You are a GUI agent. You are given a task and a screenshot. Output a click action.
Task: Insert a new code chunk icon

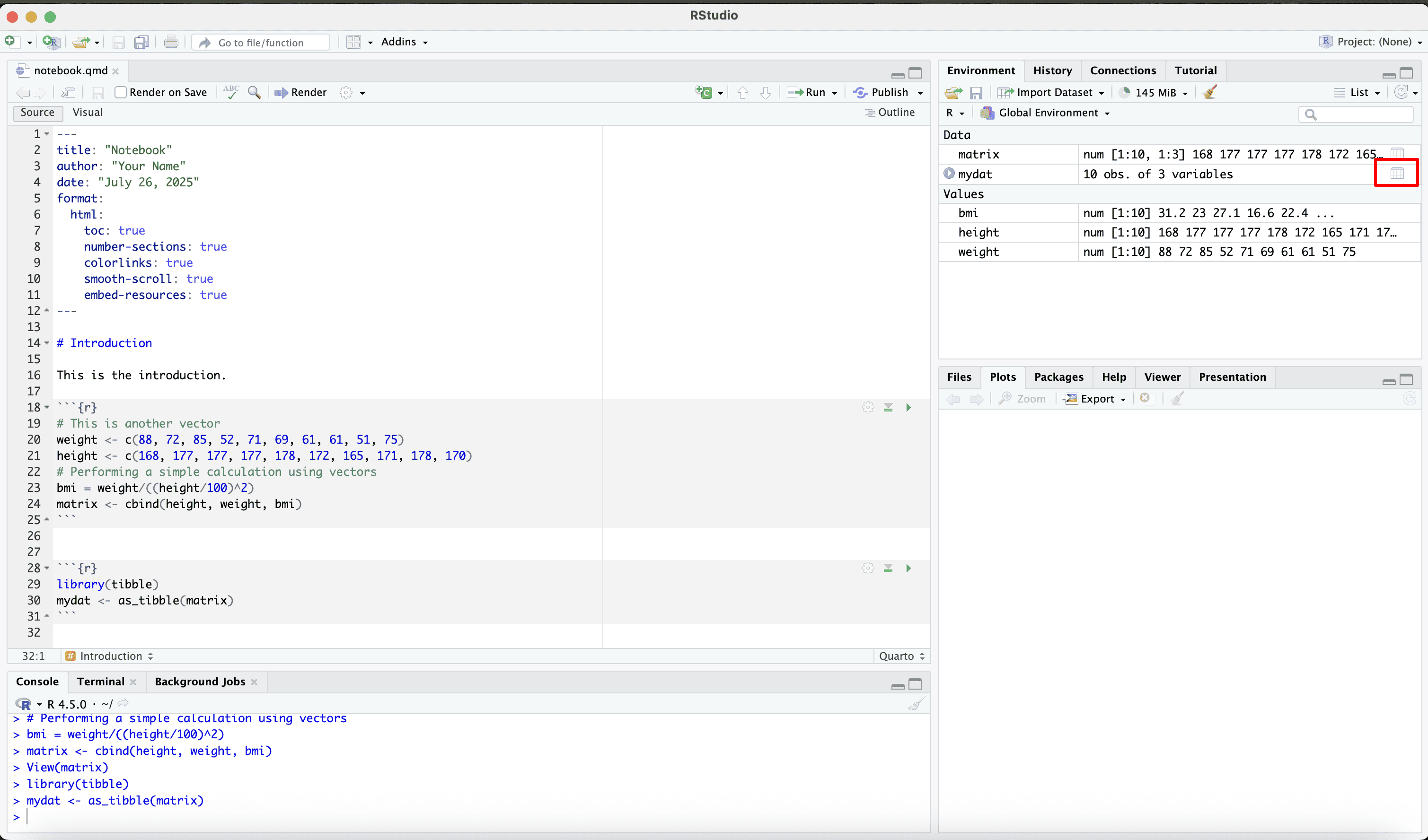[704, 92]
